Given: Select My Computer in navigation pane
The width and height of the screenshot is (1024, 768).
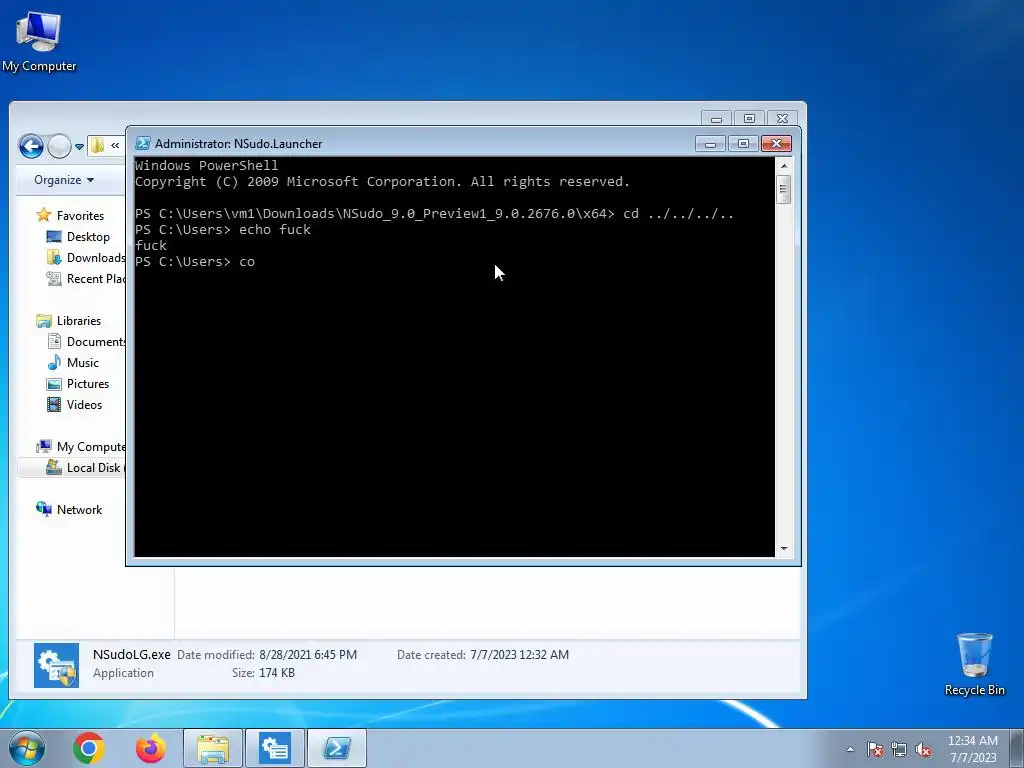Looking at the screenshot, I should (80, 447).
